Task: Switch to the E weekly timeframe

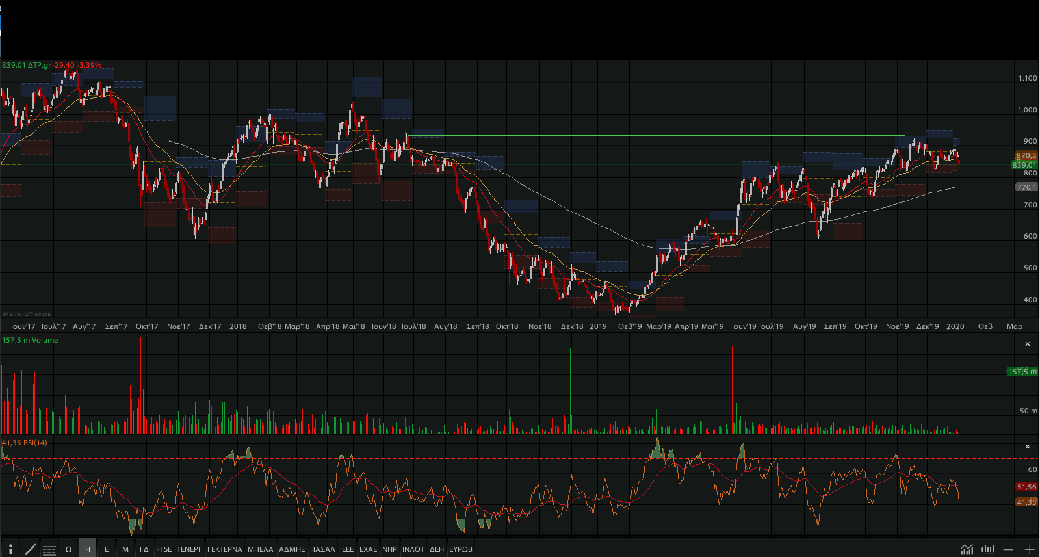Action: click(x=106, y=549)
